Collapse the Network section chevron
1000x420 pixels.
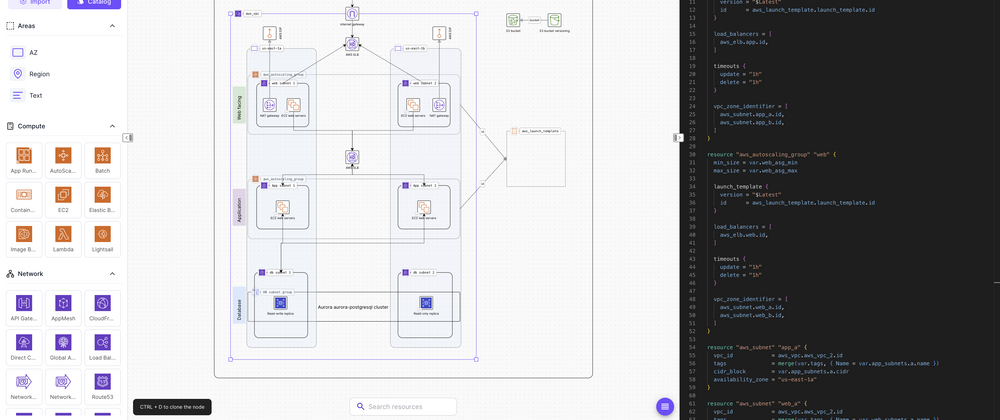[x=111, y=273]
